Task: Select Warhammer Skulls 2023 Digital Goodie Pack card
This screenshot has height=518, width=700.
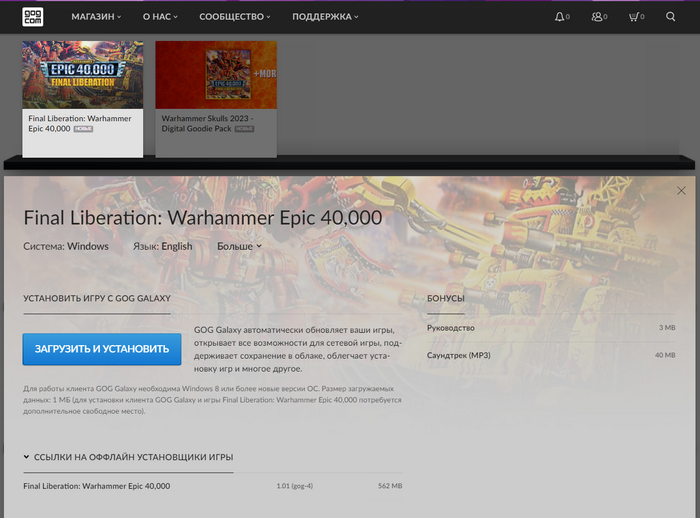Action: click(x=216, y=99)
